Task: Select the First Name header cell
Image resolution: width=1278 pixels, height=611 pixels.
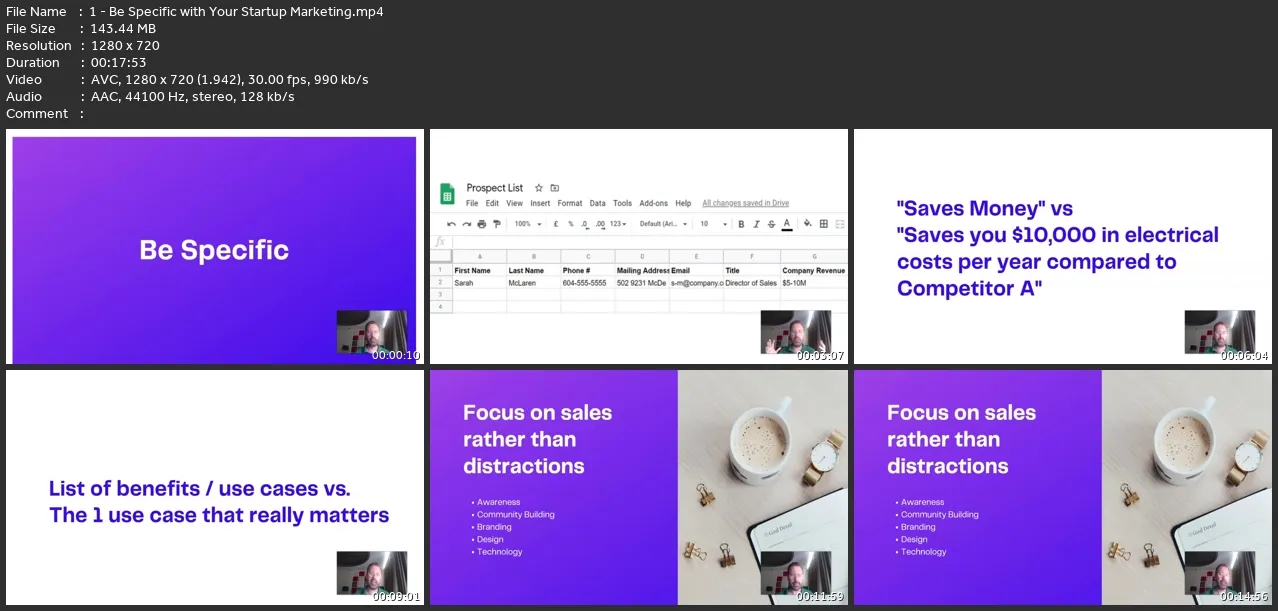Action: 480,270
